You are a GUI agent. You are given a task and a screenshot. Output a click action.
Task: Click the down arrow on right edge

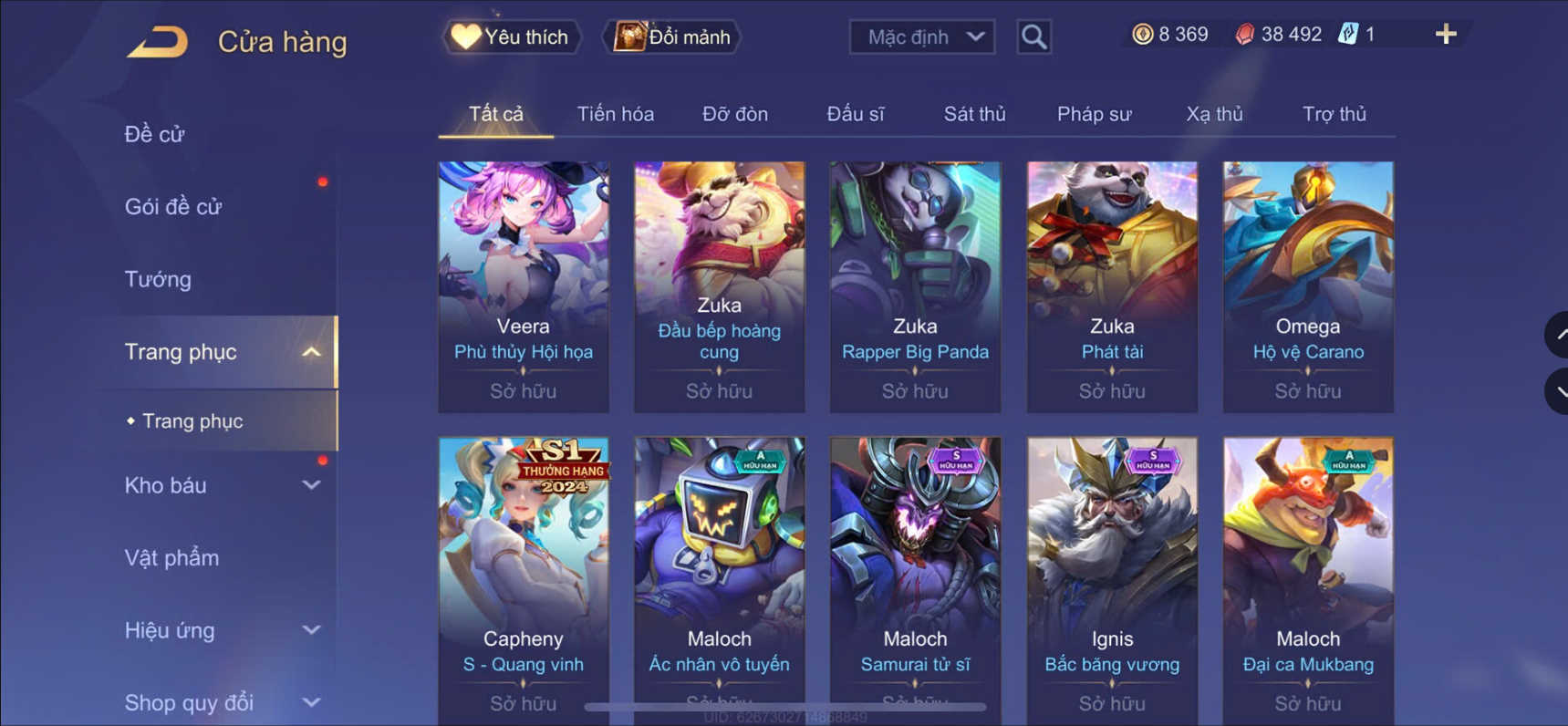coord(1558,392)
